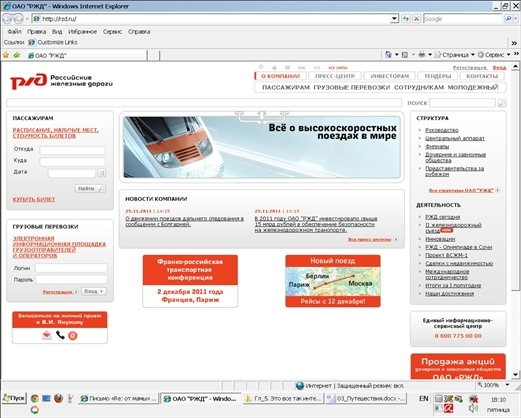Click the IE refresh page icon
The image size is (521, 418).
point(406,19)
